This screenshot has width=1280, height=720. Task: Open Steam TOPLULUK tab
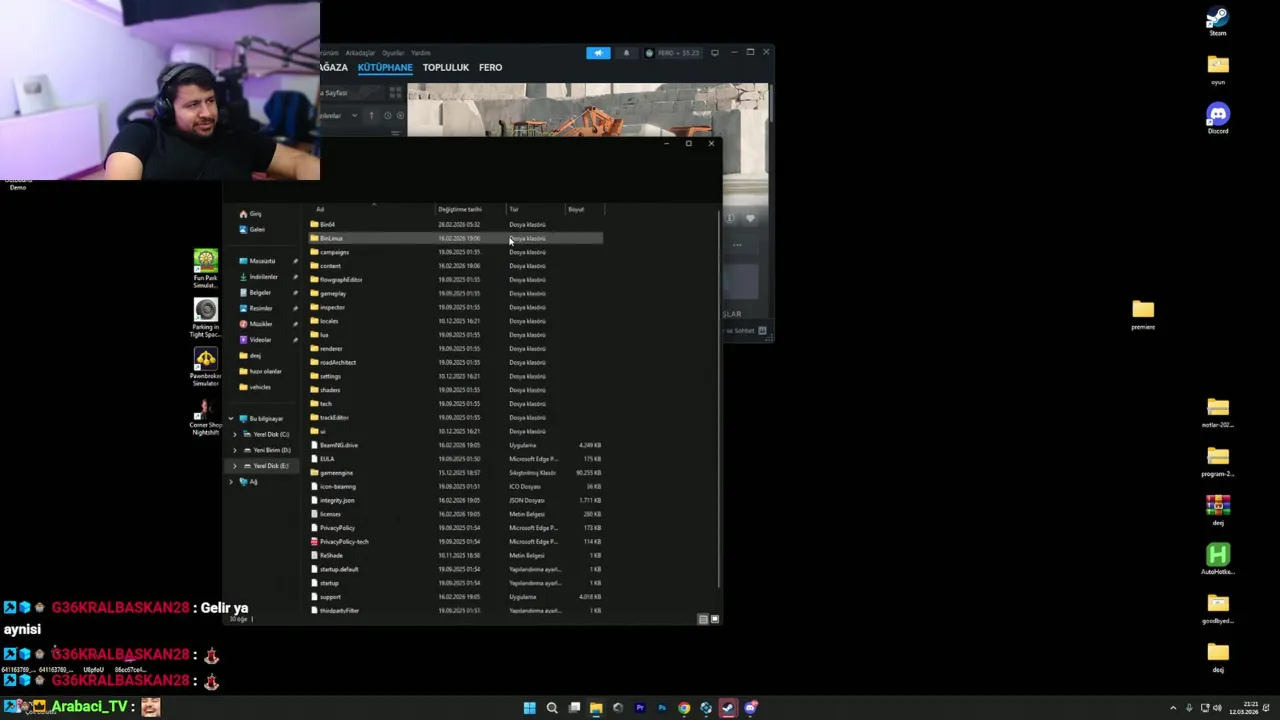[446, 67]
